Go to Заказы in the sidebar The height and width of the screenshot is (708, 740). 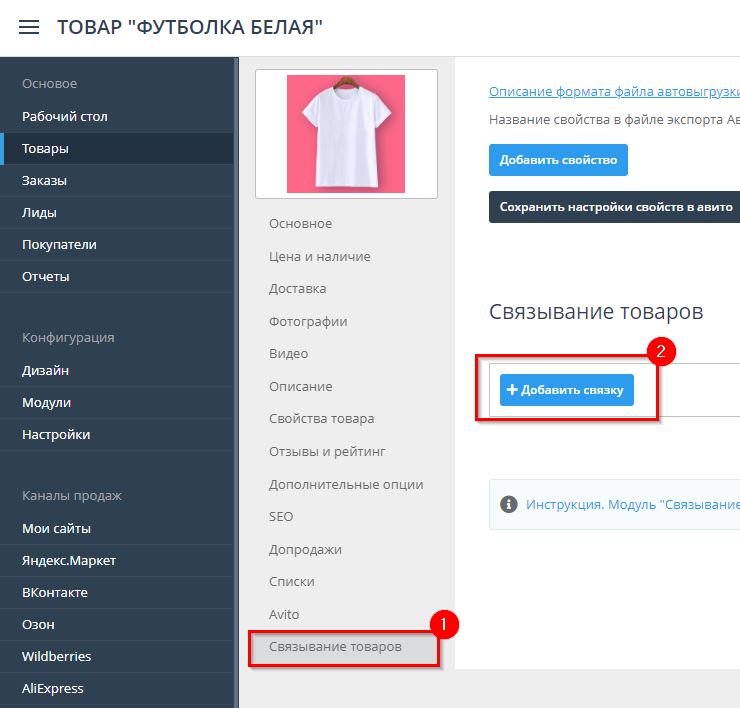pyautogui.click(x=44, y=180)
